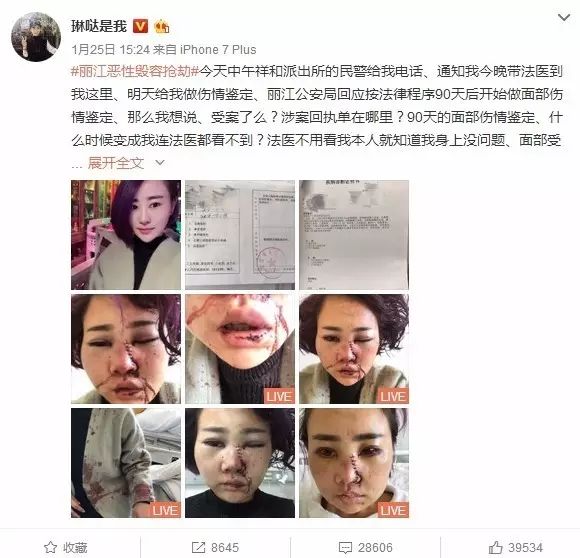This screenshot has width=580, height=558.
Task: Open the post timestamp 1月25日 15:24
Action: point(110,49)
